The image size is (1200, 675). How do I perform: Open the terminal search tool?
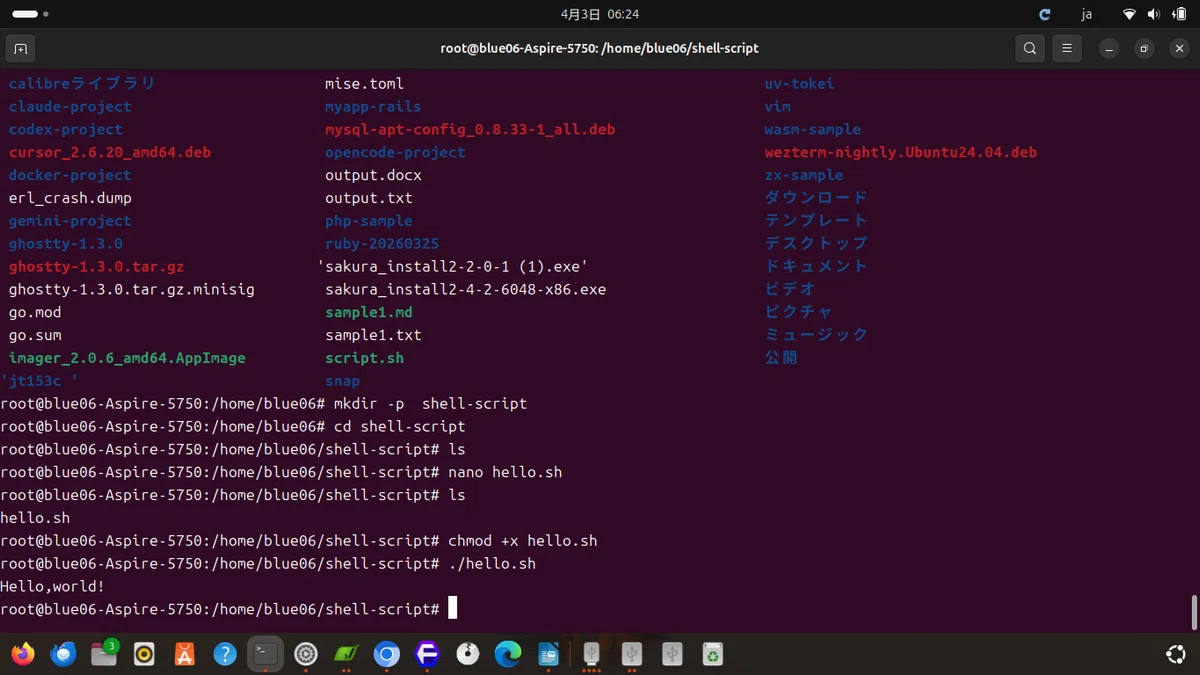(1030, 48)
